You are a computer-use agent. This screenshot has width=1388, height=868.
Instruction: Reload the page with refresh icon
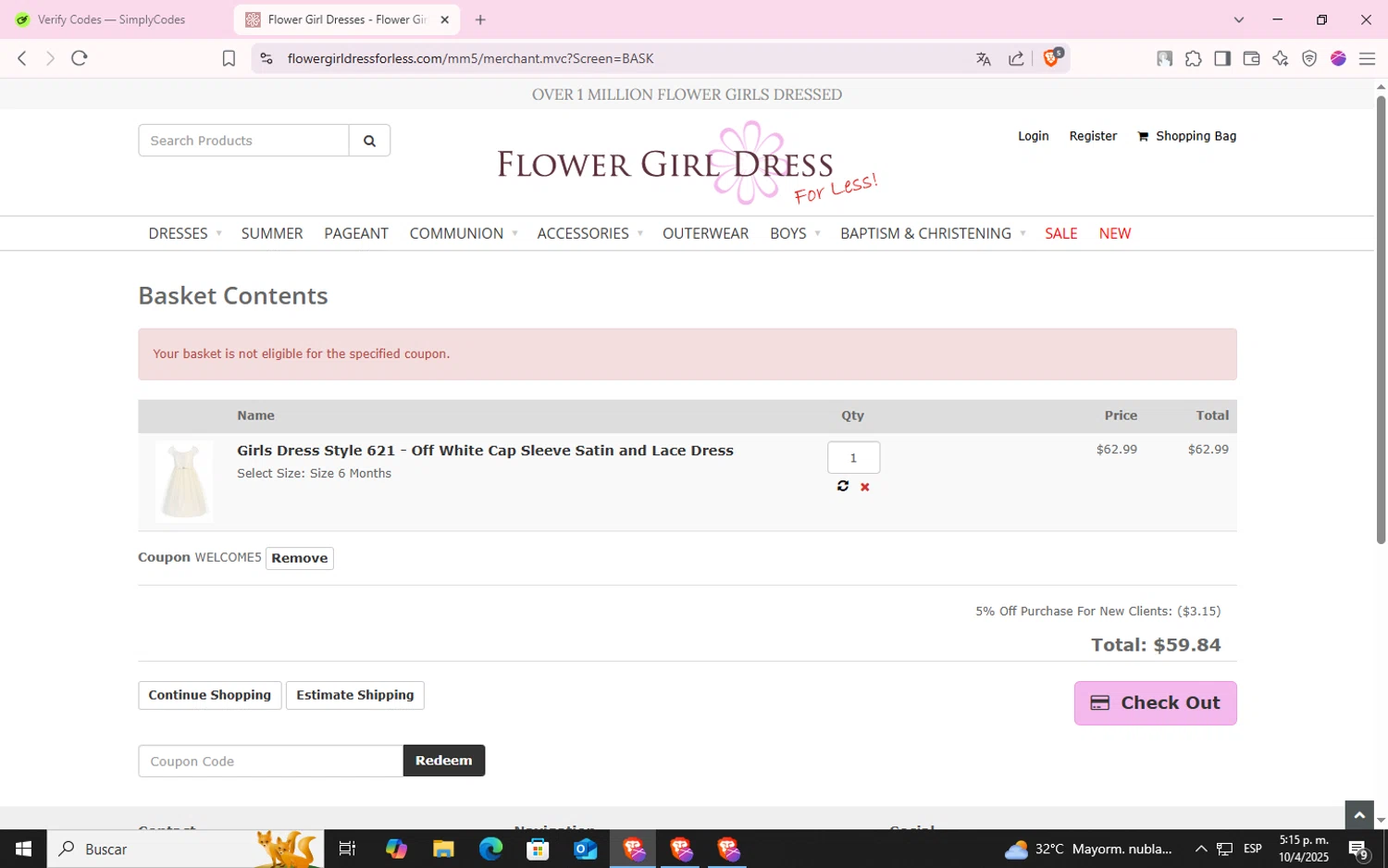[80, 58]
